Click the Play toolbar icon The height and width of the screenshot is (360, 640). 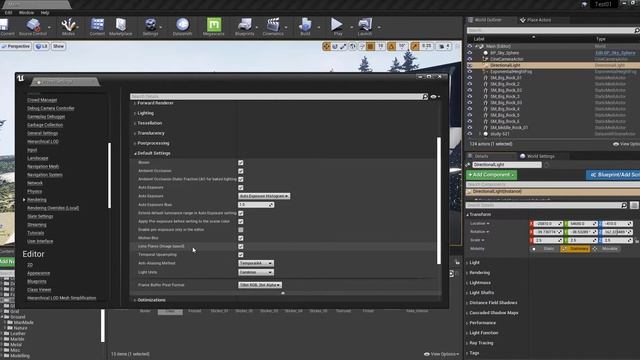337,27
